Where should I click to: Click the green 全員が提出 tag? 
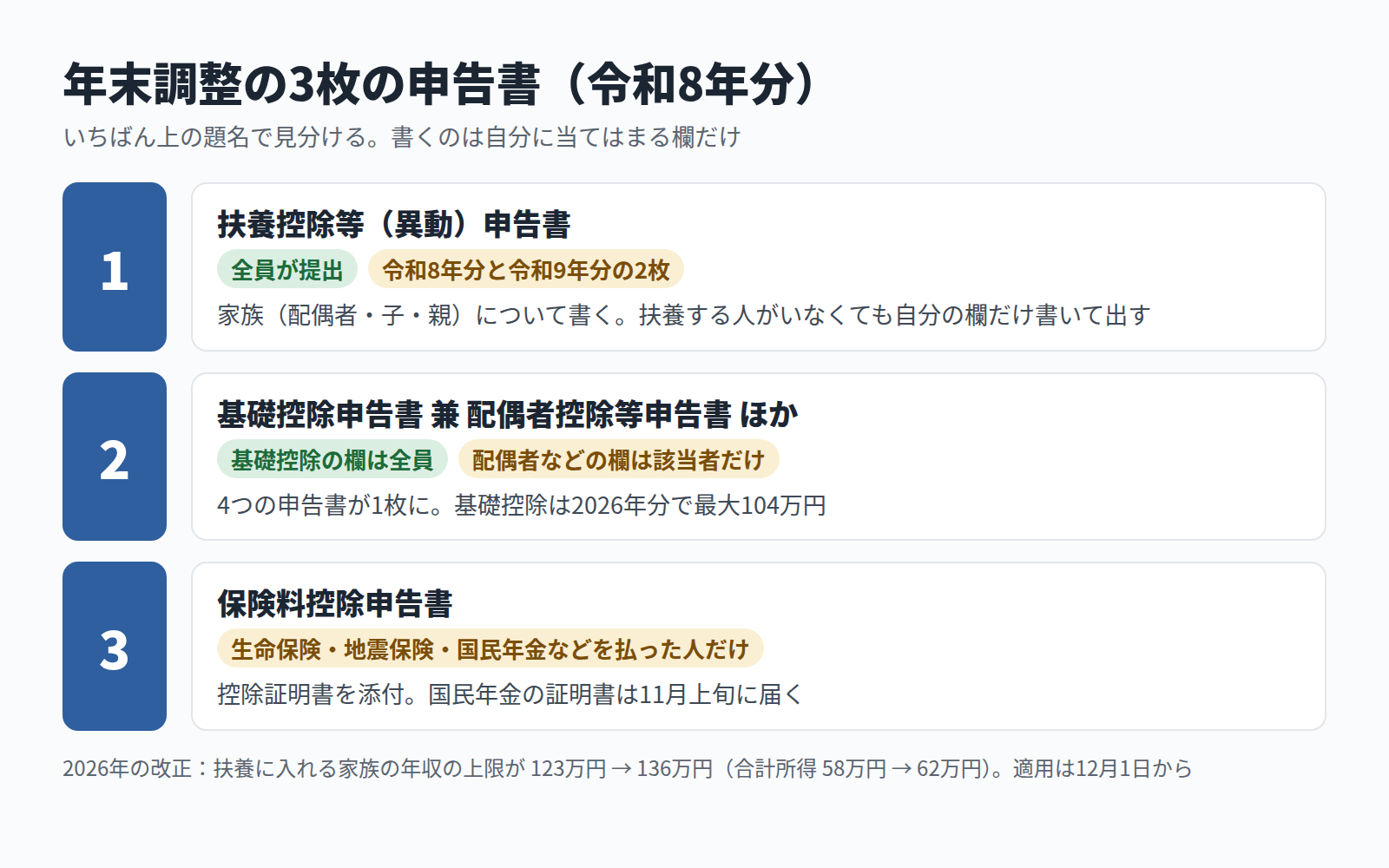[287, 270]
